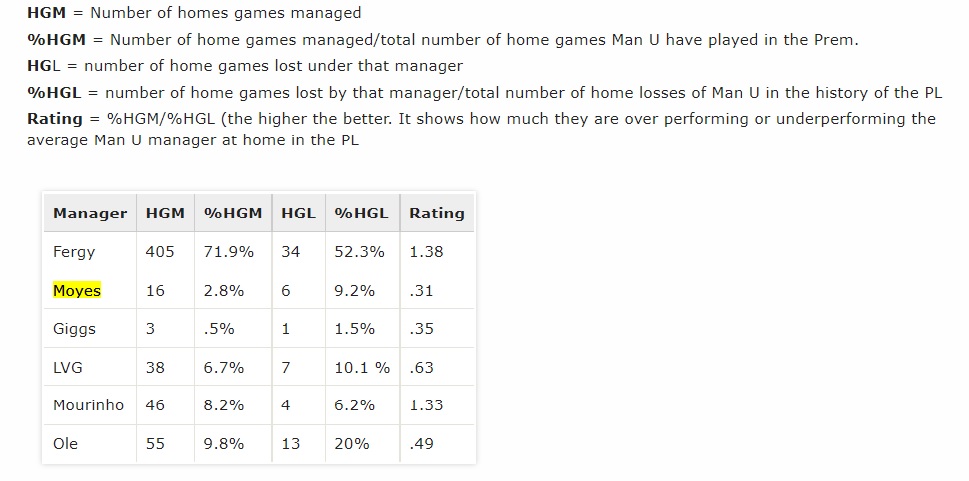This screenshot has height=481, width=969.
Task: Click the bold Rating definition term
Action: tap(54, 119)
